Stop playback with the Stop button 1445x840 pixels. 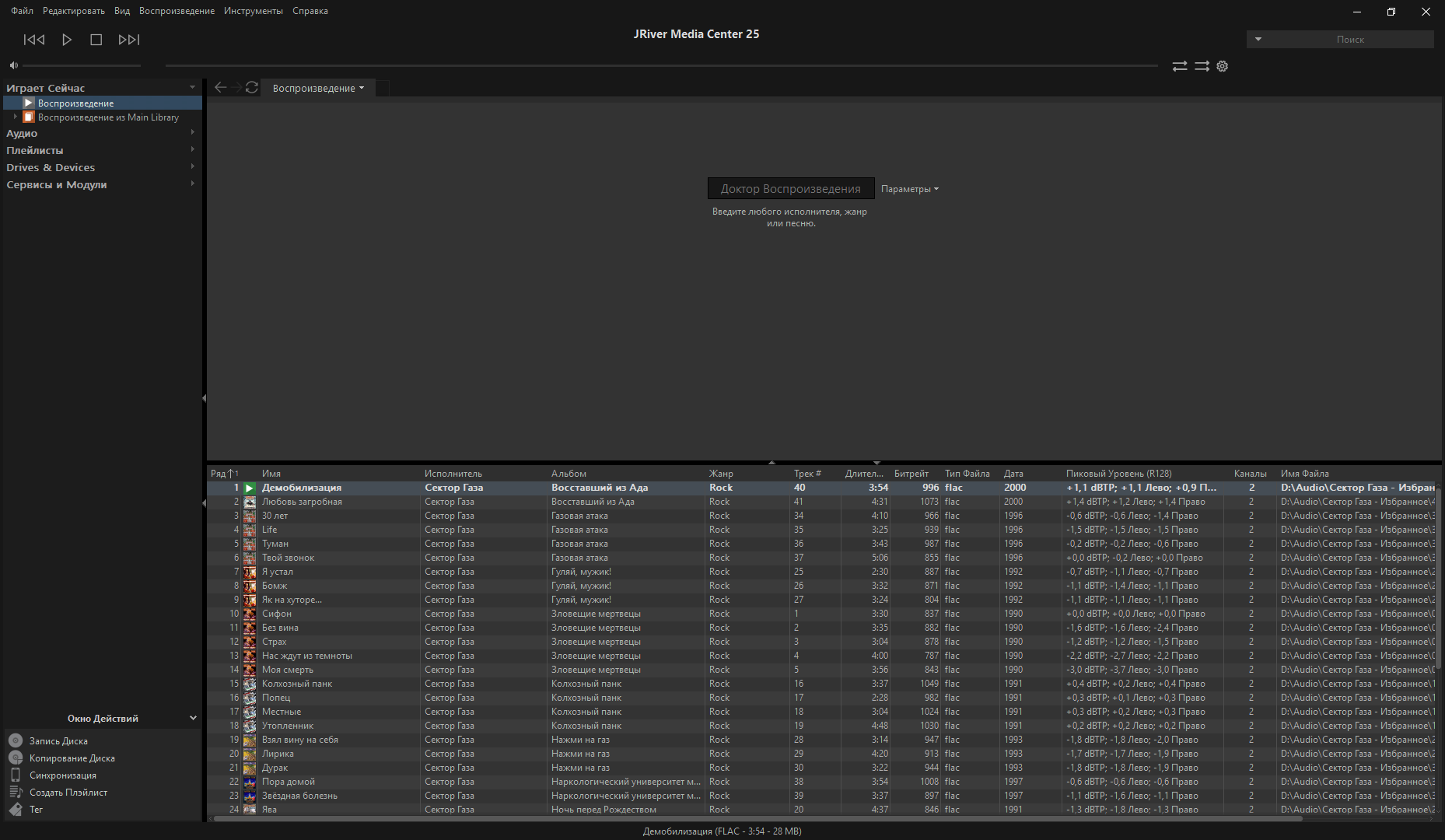[x=96, y=40]
